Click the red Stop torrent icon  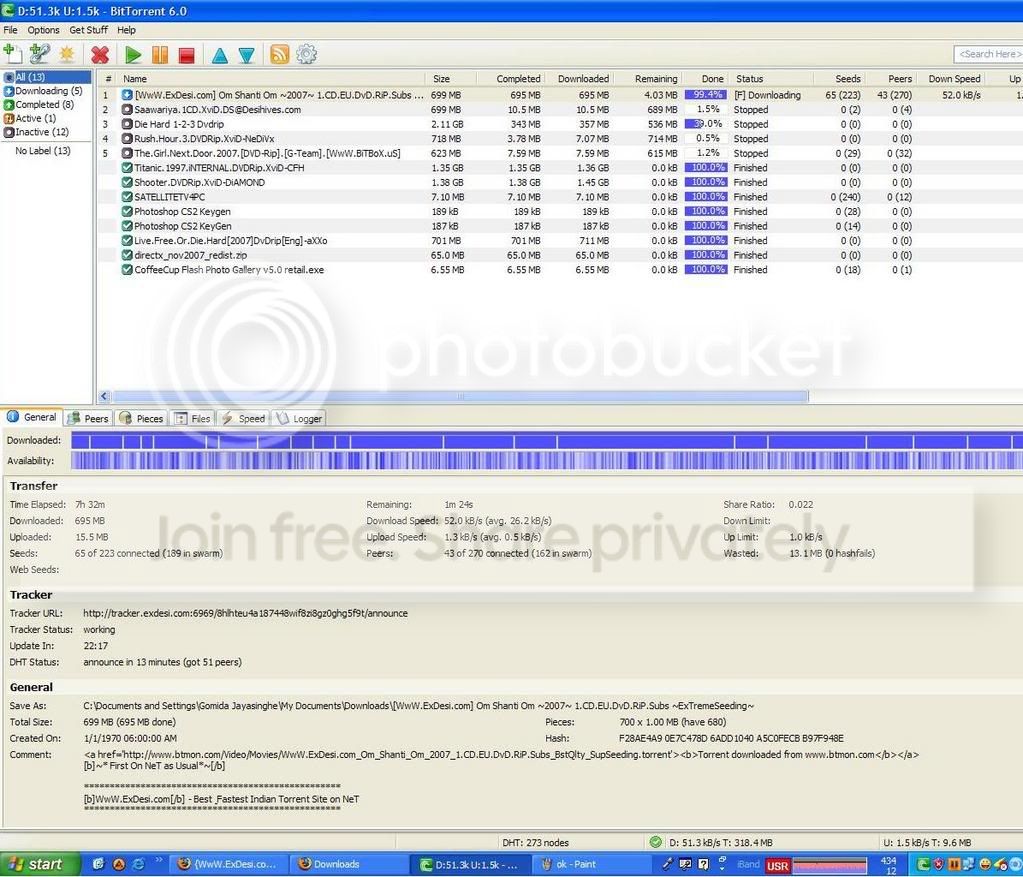pyautogui.click(x=187, y=55)
